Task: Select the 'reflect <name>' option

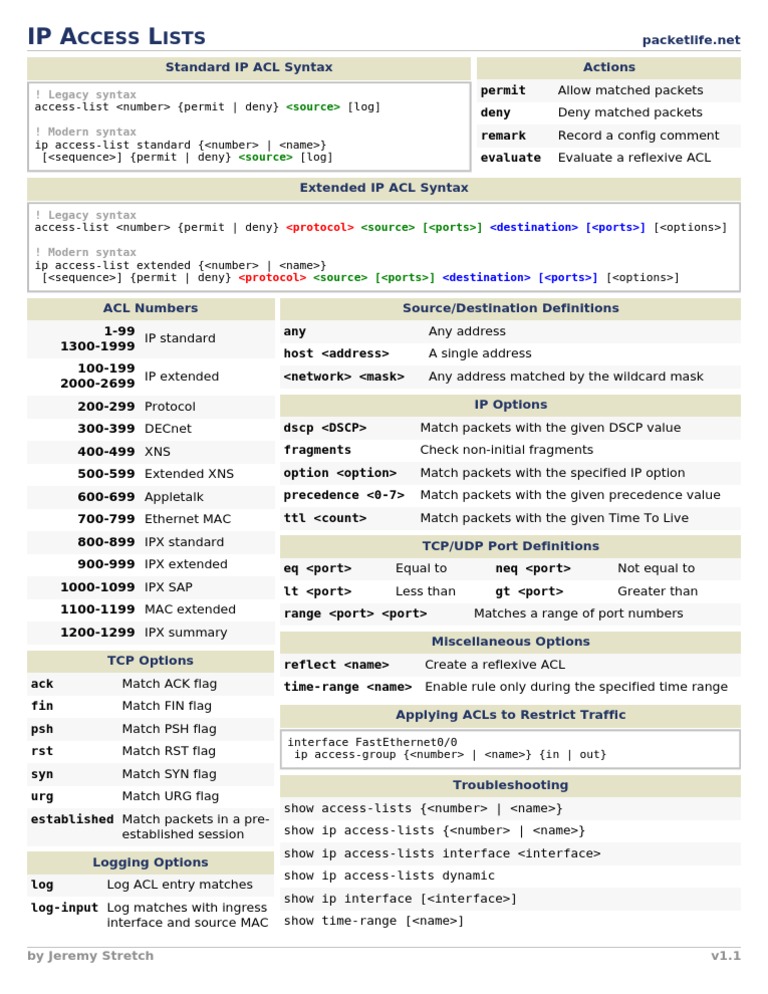Action: pos(336,664)
